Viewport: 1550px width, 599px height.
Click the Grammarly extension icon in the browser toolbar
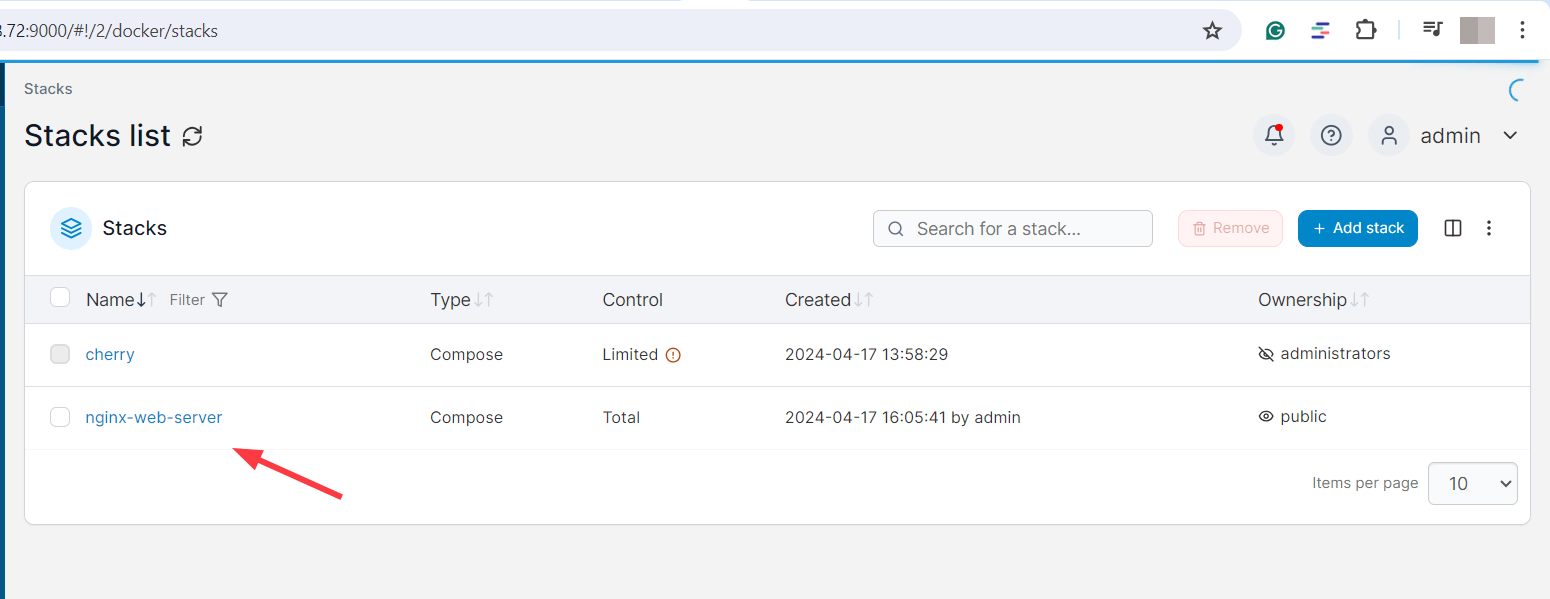tap(1274, 30)
